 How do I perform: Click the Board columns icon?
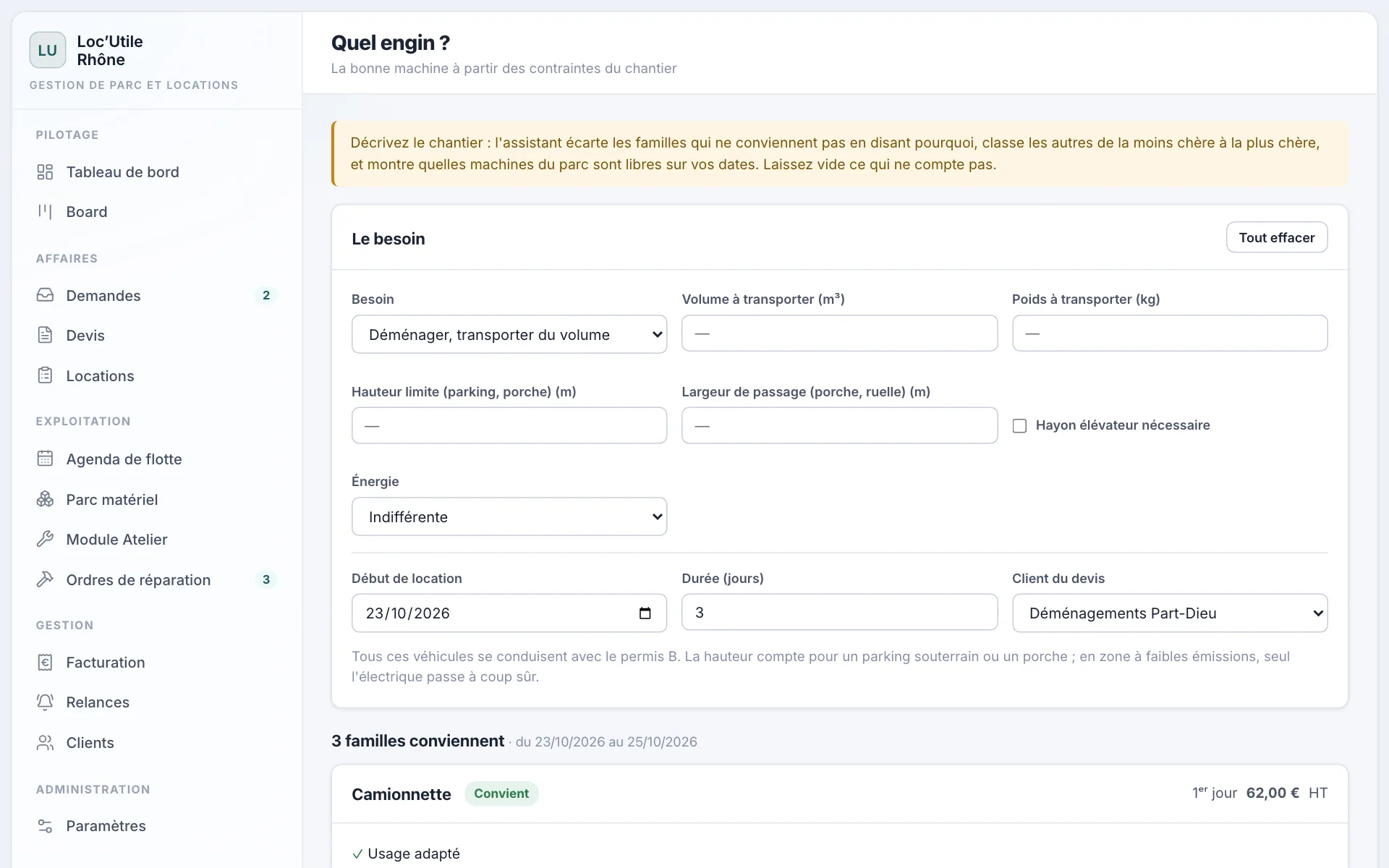point(45,212)
